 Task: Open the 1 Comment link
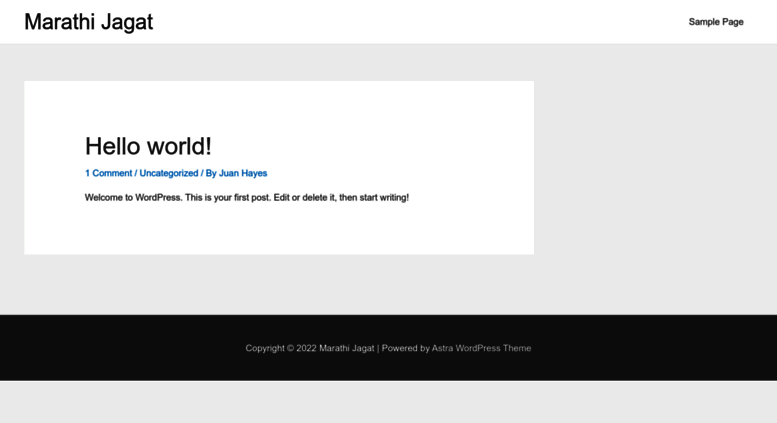click(109, 173)
